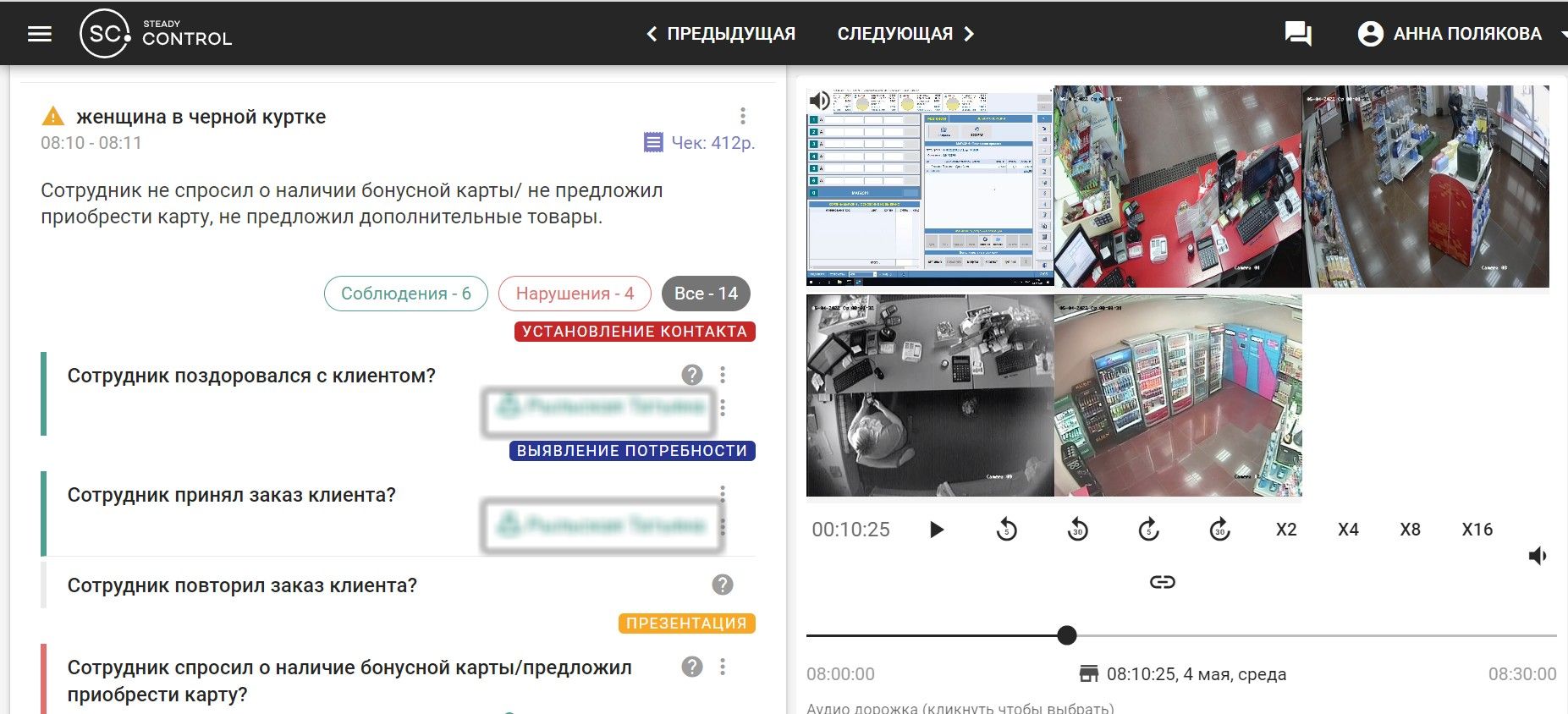Select the upper-right store aisle camera view

[1426, 186]
